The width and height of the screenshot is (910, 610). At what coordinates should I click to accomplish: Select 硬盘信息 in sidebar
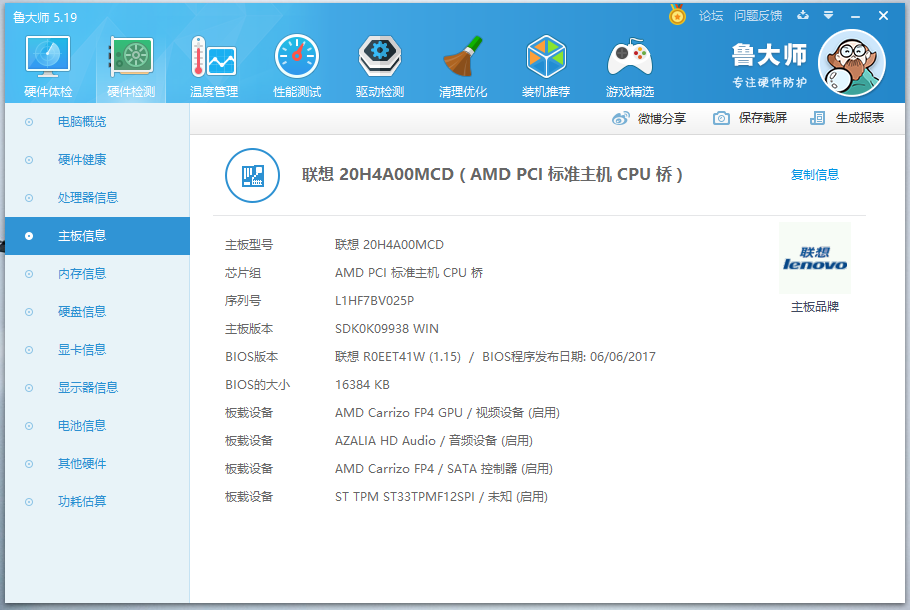[98, 312]
